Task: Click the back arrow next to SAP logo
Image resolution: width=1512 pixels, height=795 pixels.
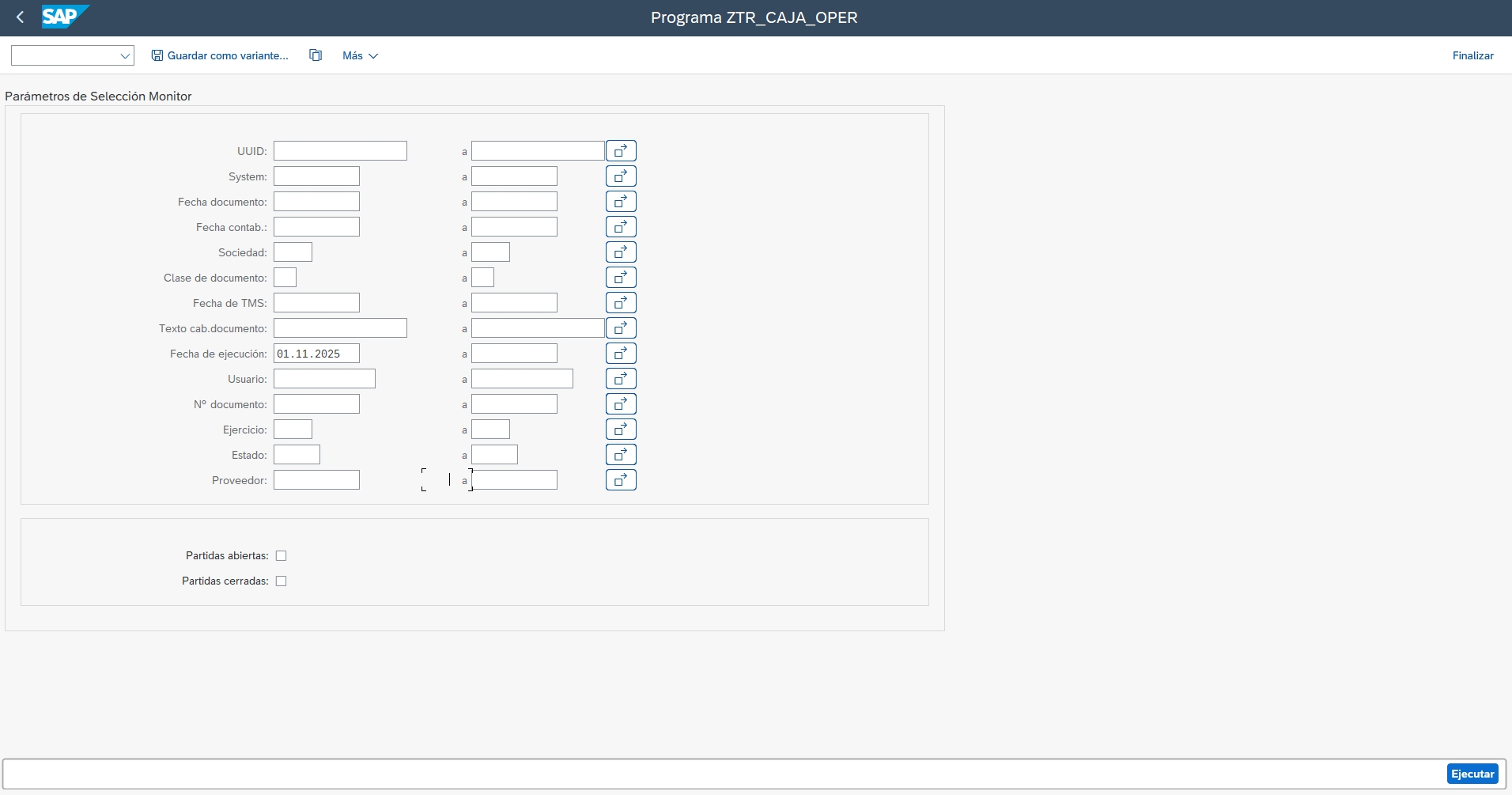Action: coord(21,17)
